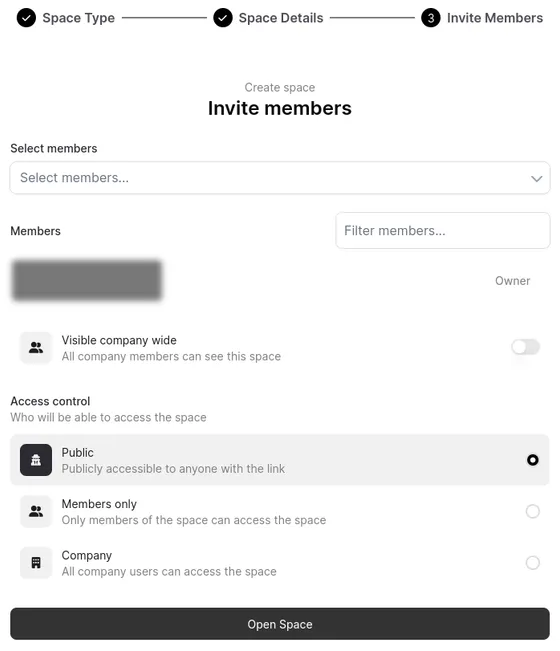Expand the chevron on Select members field
This screenshot has width=560, height=651.
click(x=536, y=179)
